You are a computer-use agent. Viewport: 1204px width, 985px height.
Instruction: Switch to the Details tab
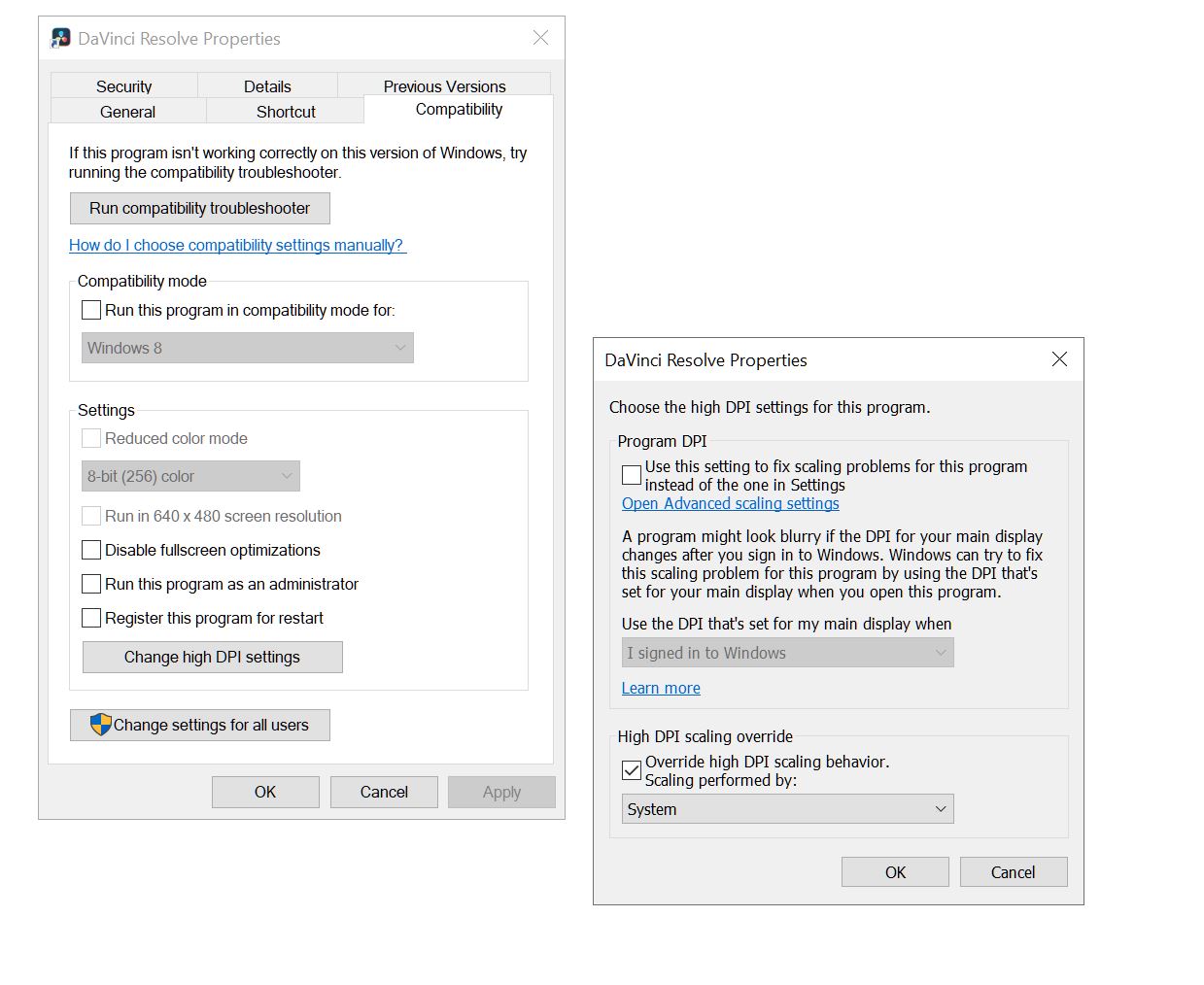click(x=267, y=85)
